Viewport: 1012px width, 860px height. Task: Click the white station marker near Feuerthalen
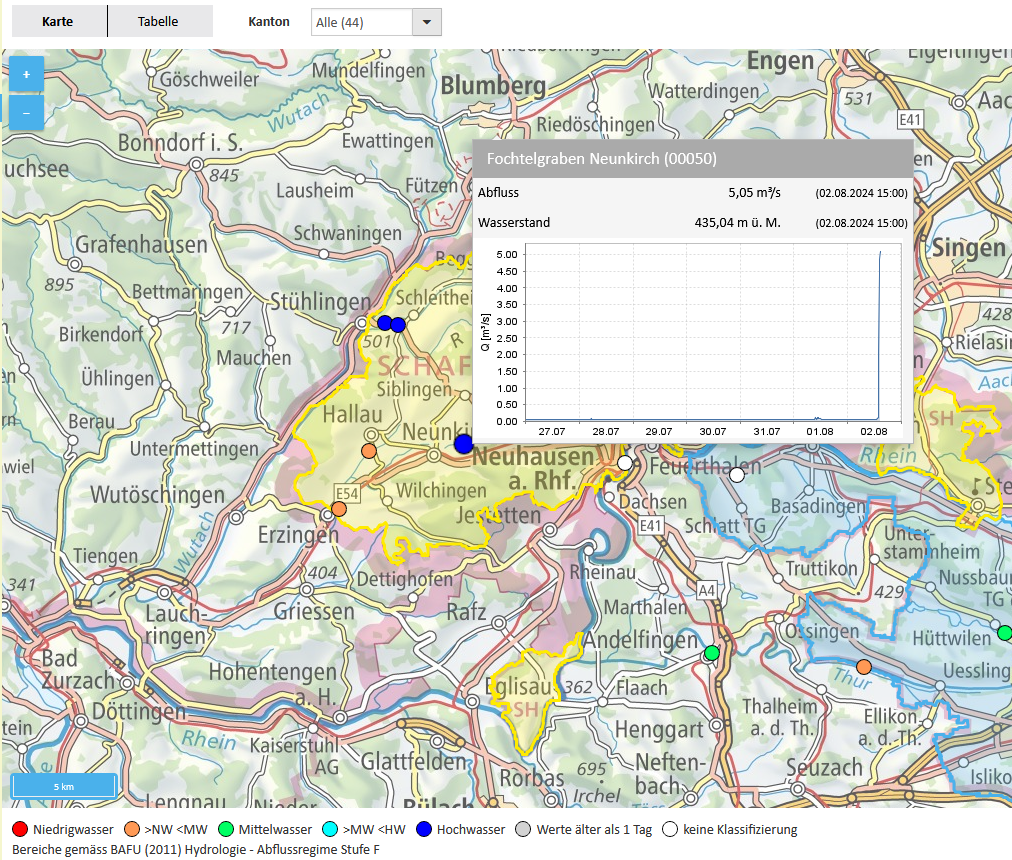pyautogui.click(x=737, y=475)
